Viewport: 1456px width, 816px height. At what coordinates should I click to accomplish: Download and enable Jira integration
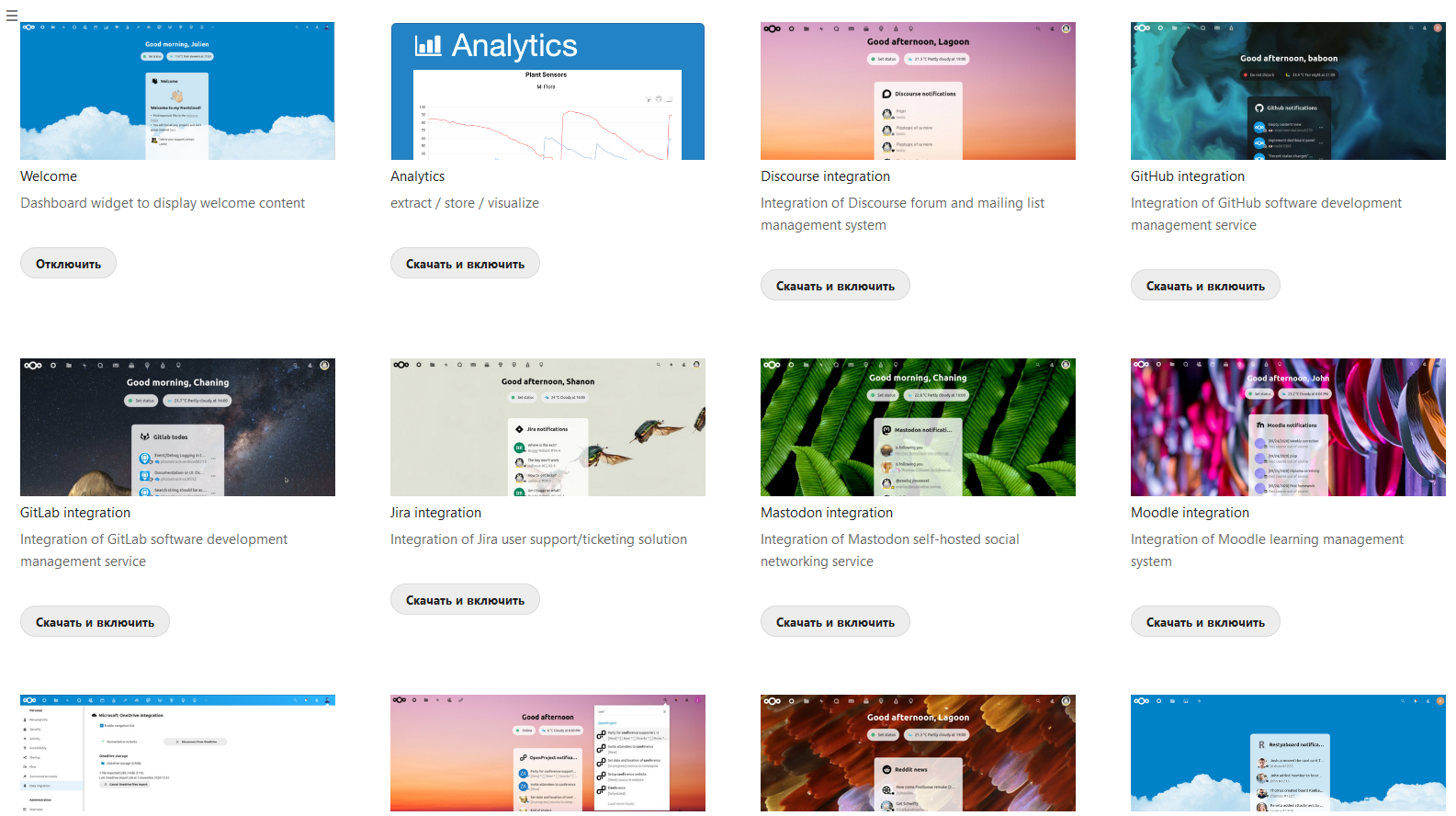[465, 600]
